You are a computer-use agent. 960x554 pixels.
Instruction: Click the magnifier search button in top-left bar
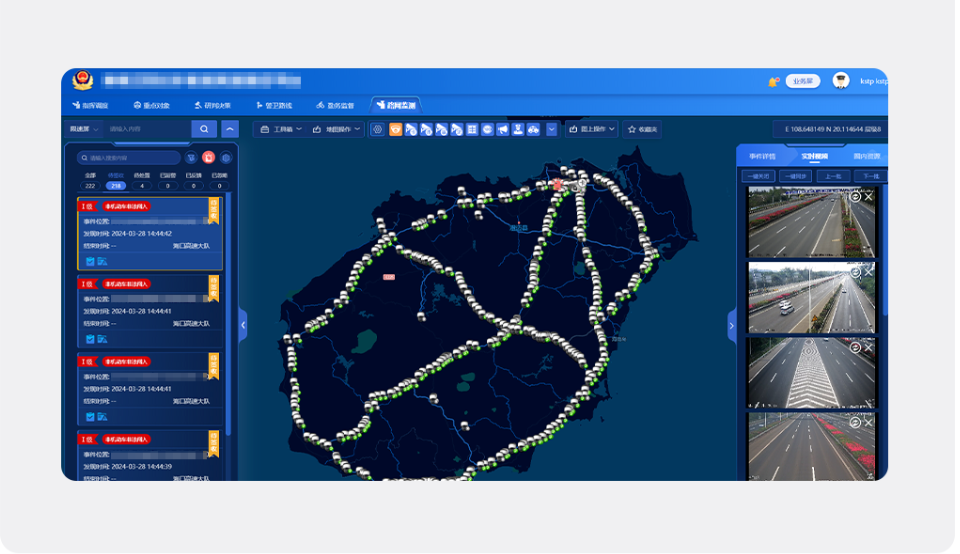204,129
